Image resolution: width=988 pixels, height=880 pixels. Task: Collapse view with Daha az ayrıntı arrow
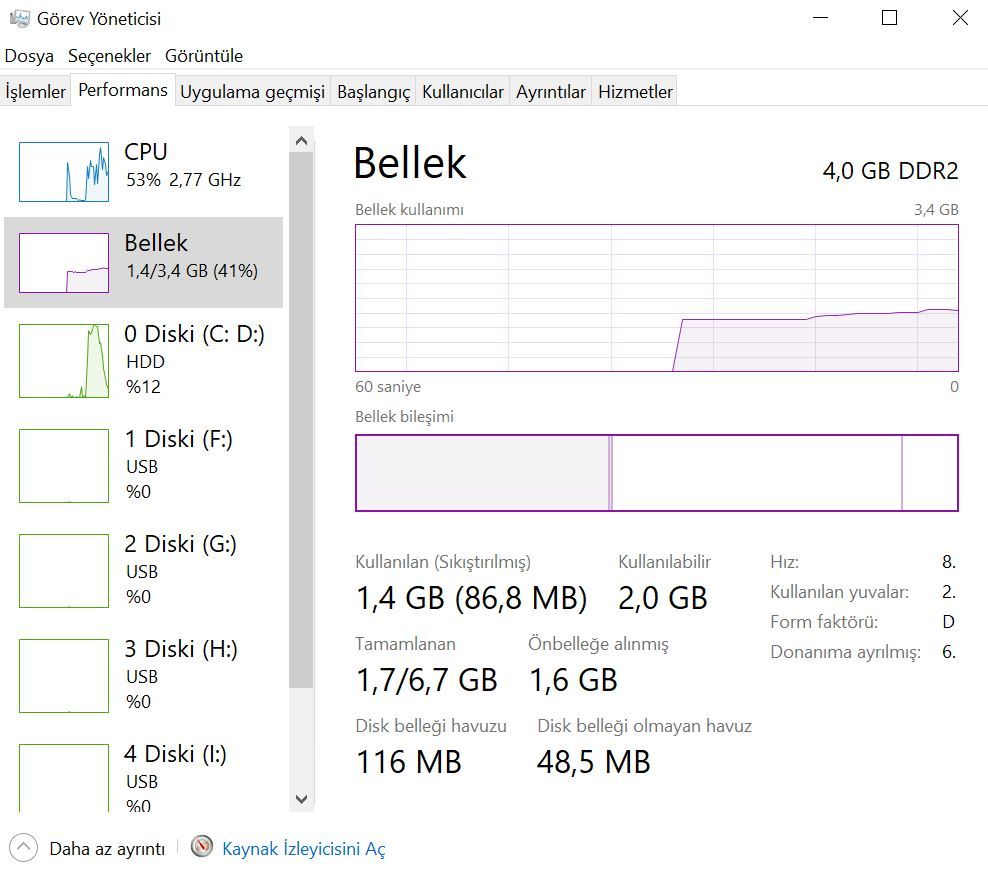point(25,848)
